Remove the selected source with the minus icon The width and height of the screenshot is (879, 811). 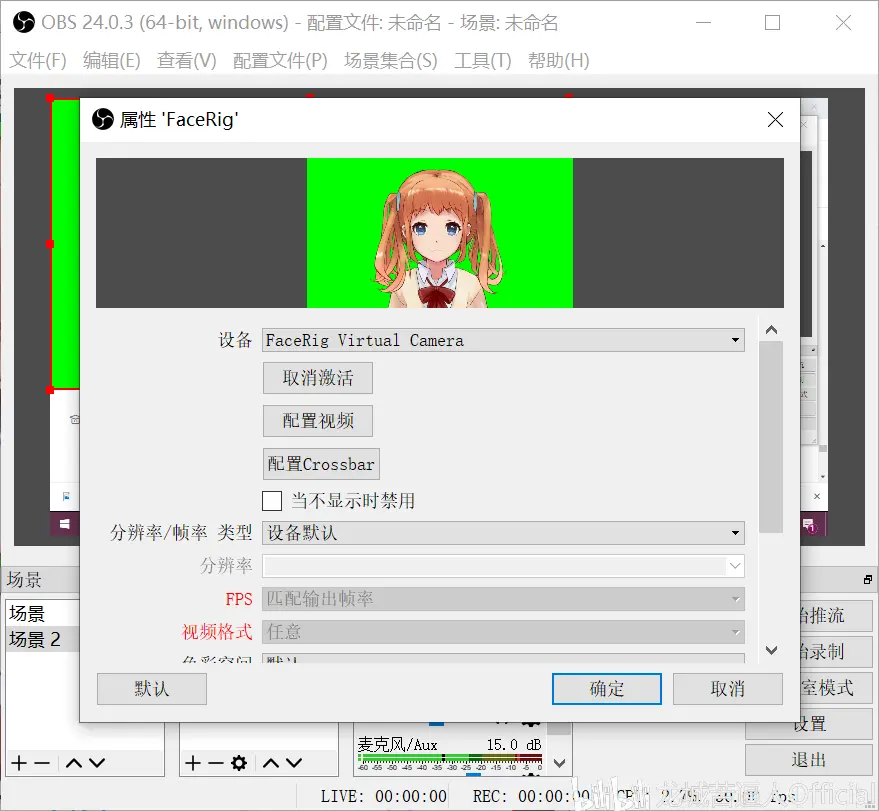pos(216,763)
